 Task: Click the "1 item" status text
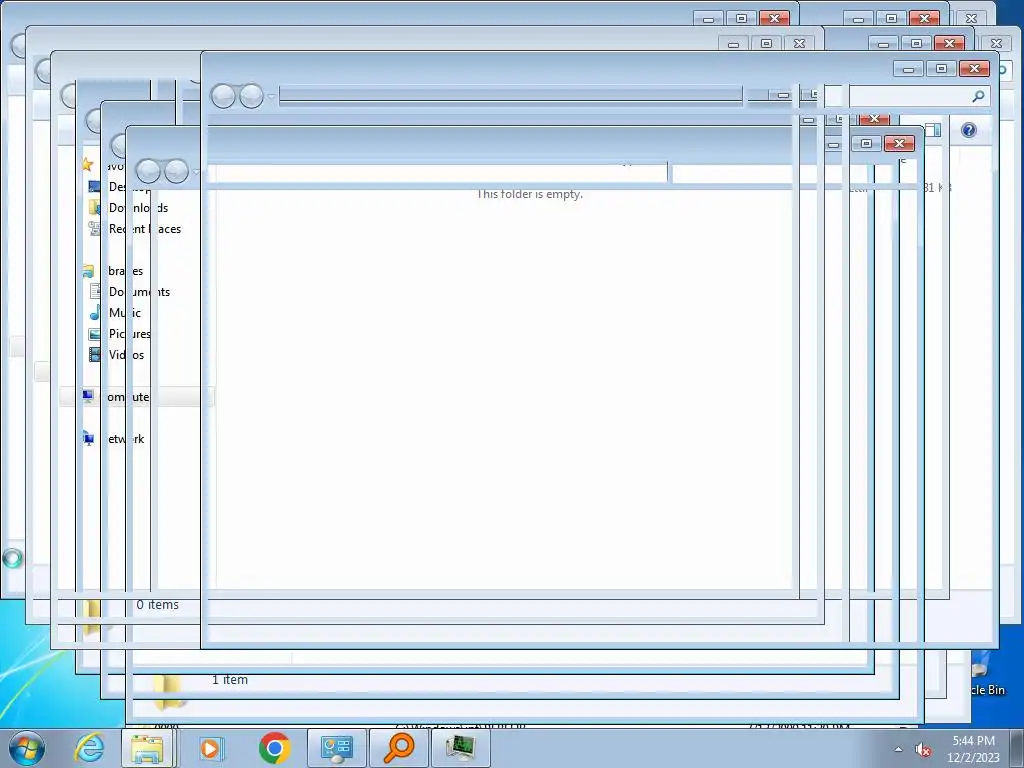(230, 680)
